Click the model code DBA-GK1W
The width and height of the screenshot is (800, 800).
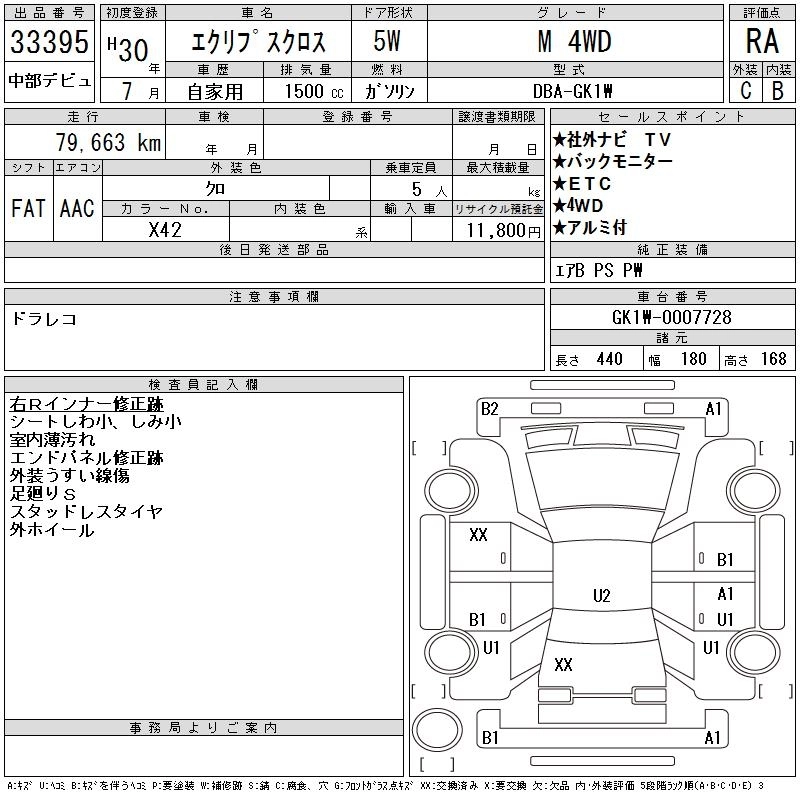[x=574, y=90]
